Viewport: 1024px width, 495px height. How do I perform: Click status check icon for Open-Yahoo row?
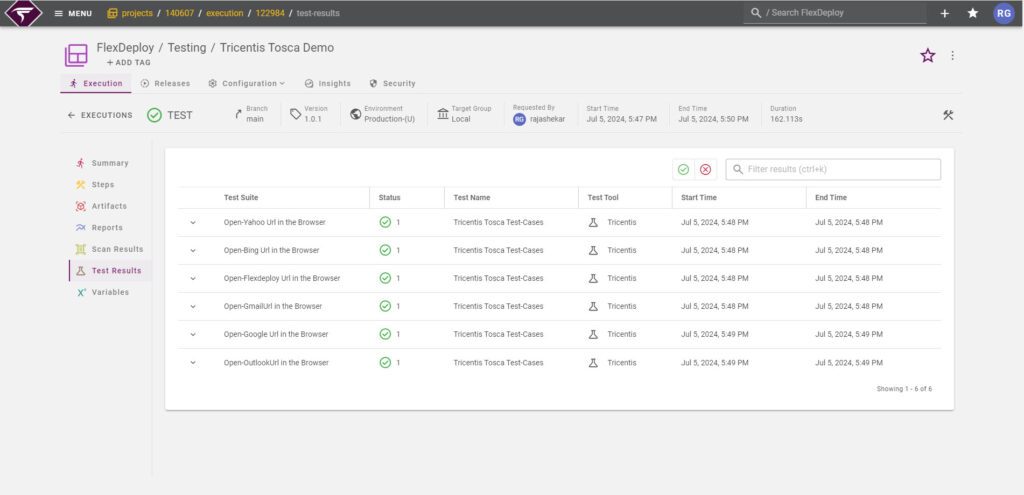[x=385, y=222]
